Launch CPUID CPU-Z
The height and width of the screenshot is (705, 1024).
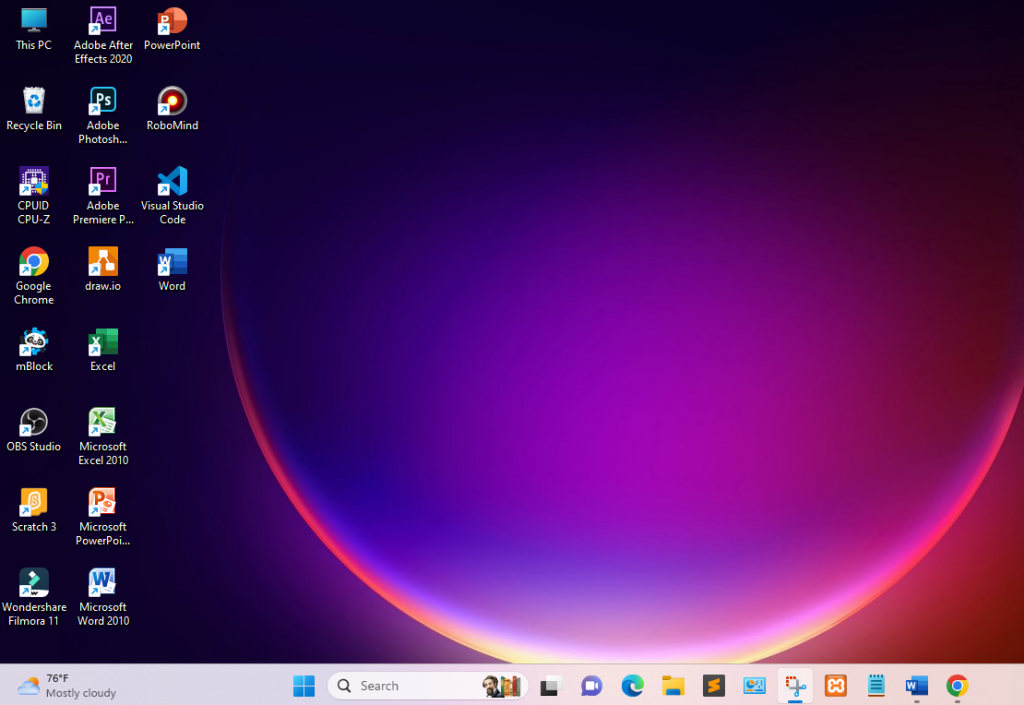coord(33,183)
